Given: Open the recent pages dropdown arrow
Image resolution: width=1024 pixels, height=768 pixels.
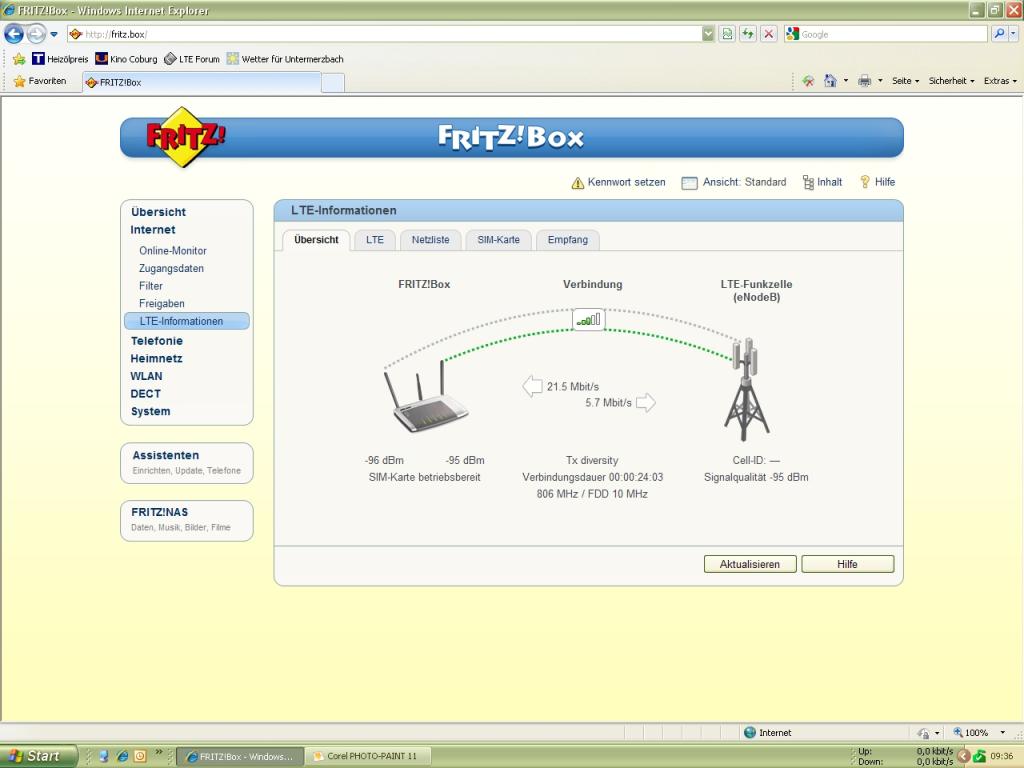Looking at the screenshot, I should [x=54, y=34].
